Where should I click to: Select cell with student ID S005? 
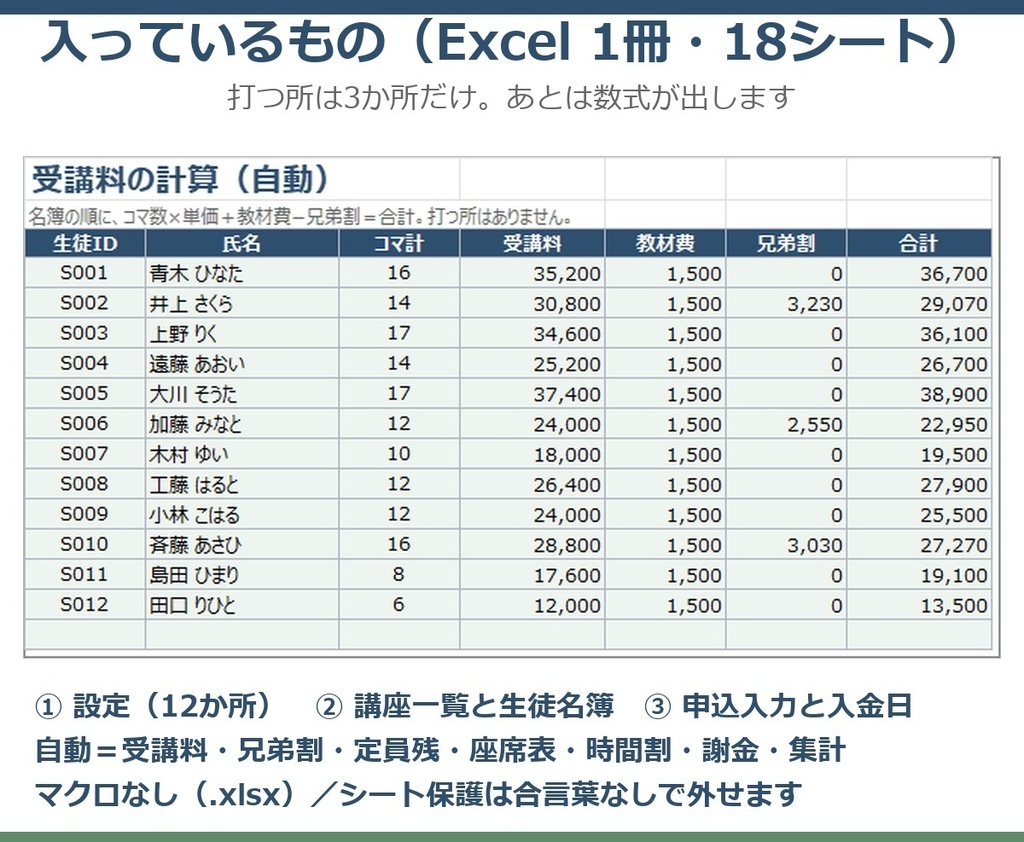point(85,393)
